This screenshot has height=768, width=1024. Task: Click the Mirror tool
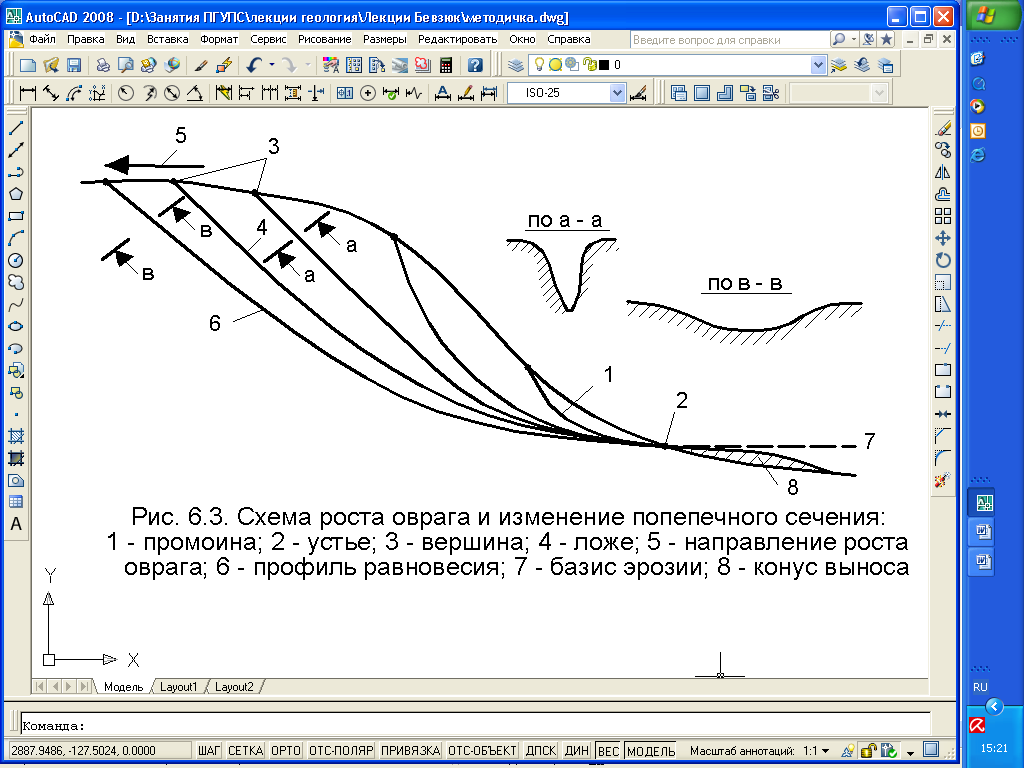[x=942, y=172]
